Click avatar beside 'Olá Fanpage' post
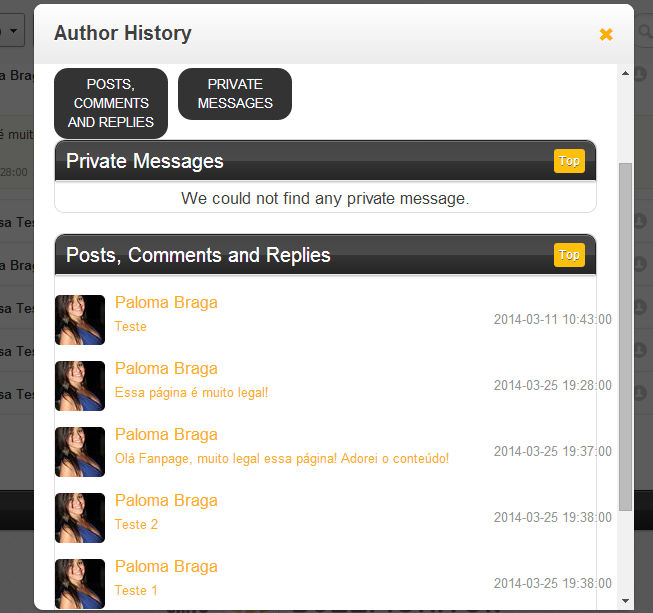This screenshot has height=613, width=653. [x=80, y=452]
